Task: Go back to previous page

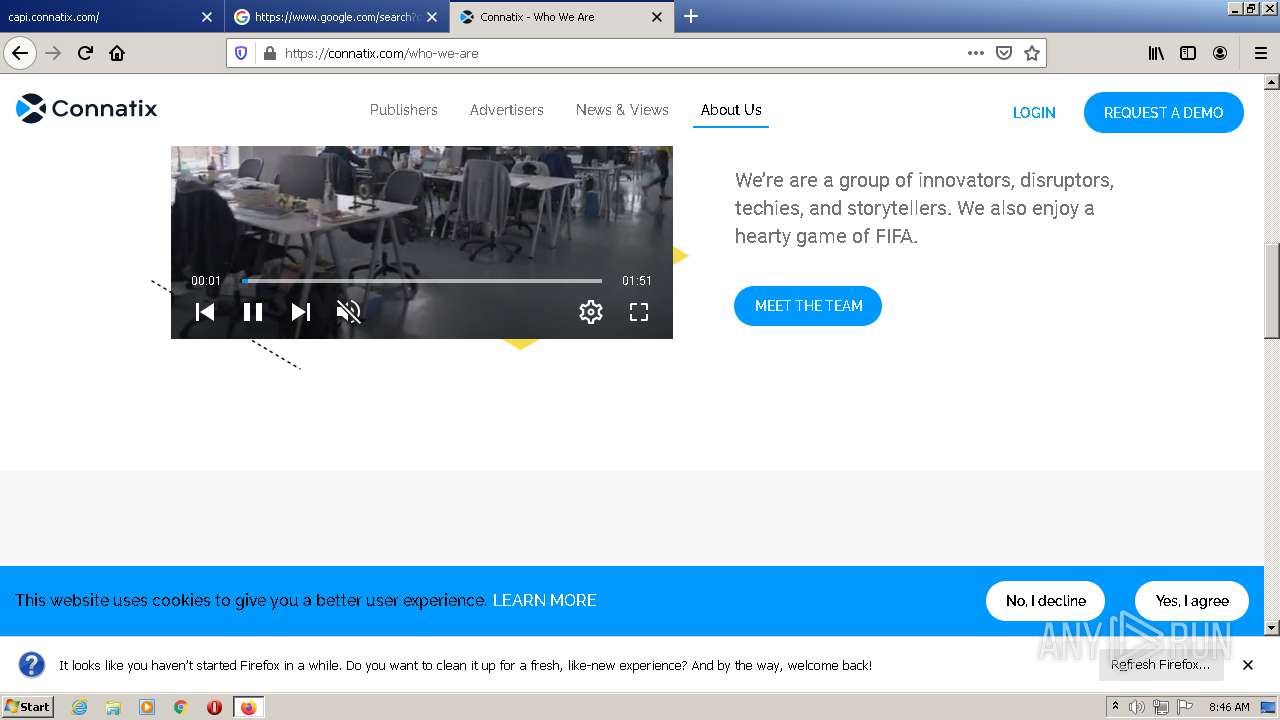Action: pyautogui.click(x=20, y=53)
